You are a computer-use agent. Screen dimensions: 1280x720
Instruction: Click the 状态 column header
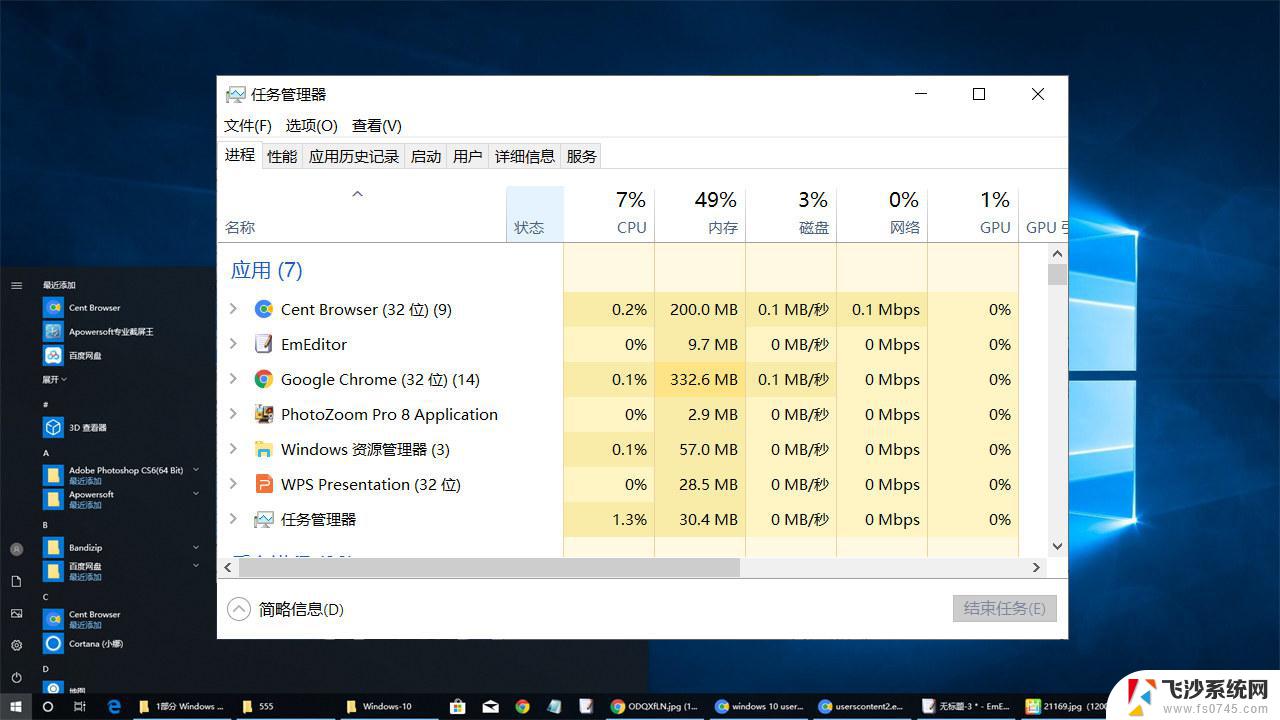(x=535, y=214)
